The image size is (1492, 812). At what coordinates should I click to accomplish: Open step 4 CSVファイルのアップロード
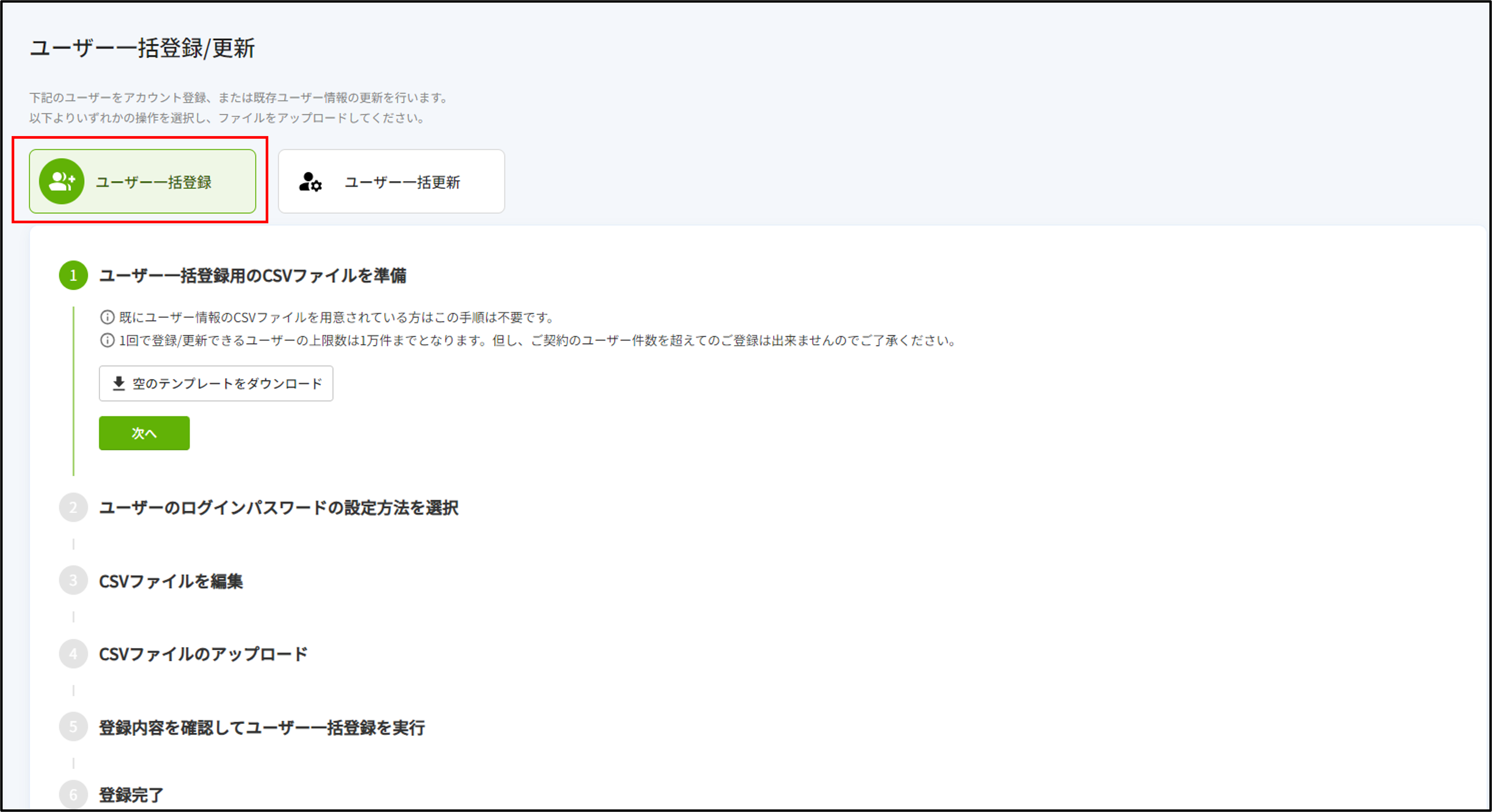203,654
